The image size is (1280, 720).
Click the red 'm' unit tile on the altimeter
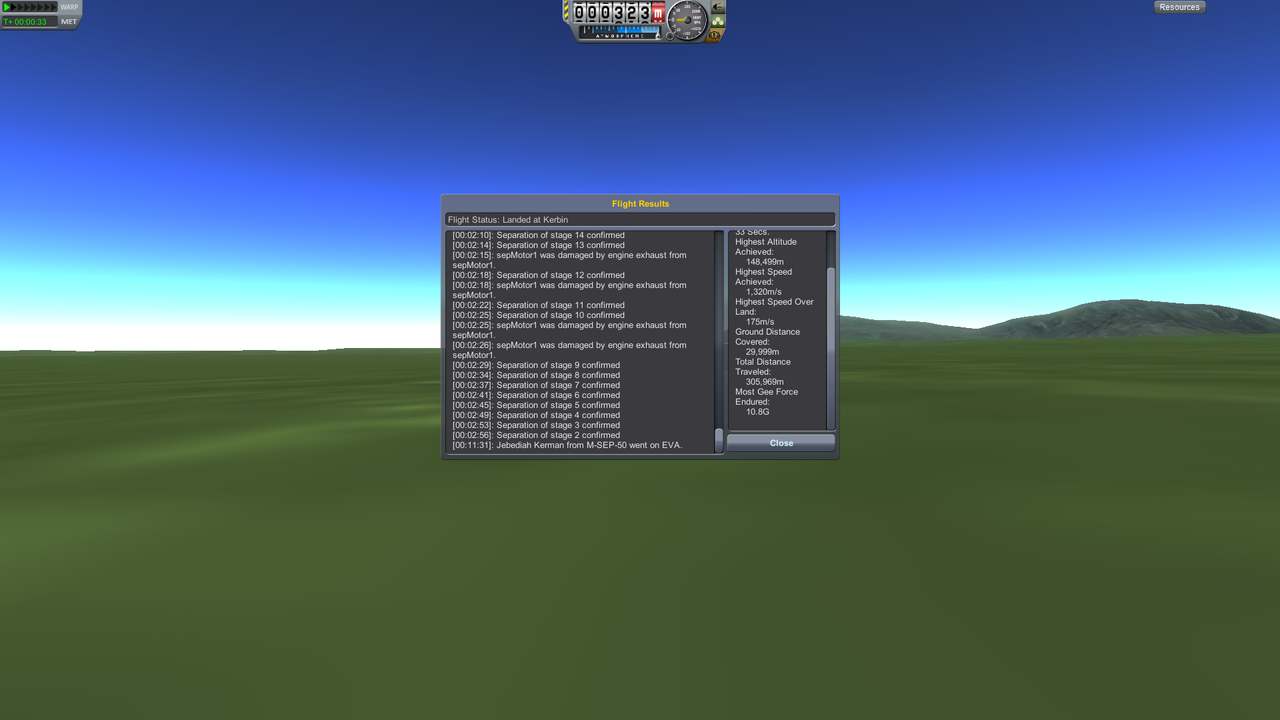coord(658,13)
